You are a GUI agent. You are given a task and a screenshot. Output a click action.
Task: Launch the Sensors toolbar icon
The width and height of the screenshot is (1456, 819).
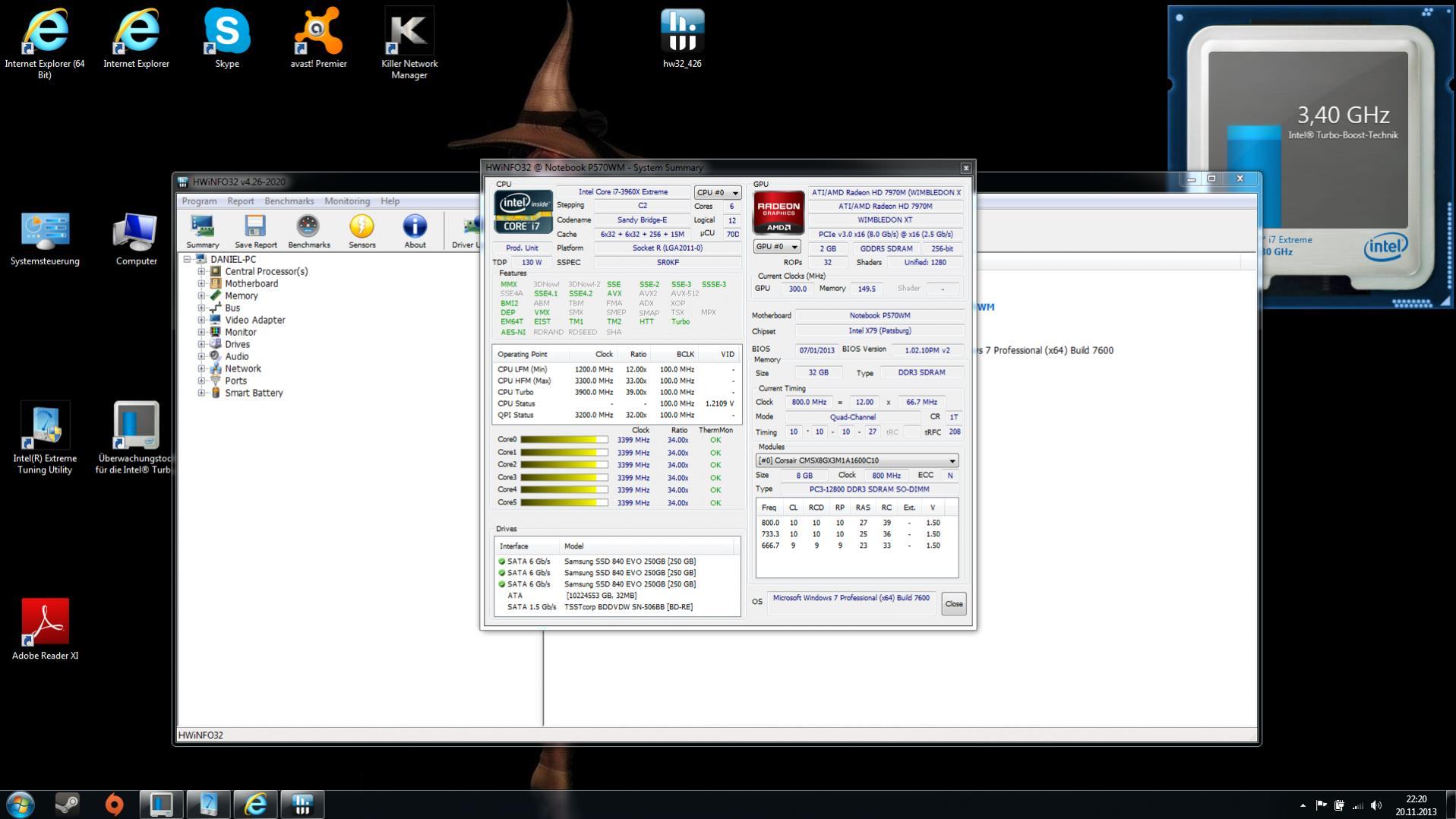(x=362, y=232)
